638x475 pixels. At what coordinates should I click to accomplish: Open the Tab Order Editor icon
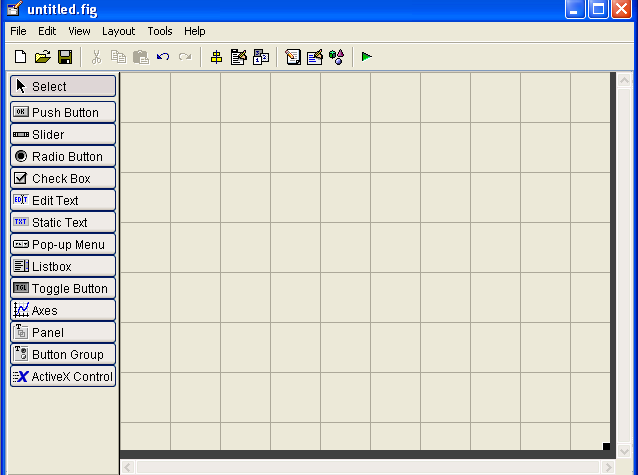point(261,57)
